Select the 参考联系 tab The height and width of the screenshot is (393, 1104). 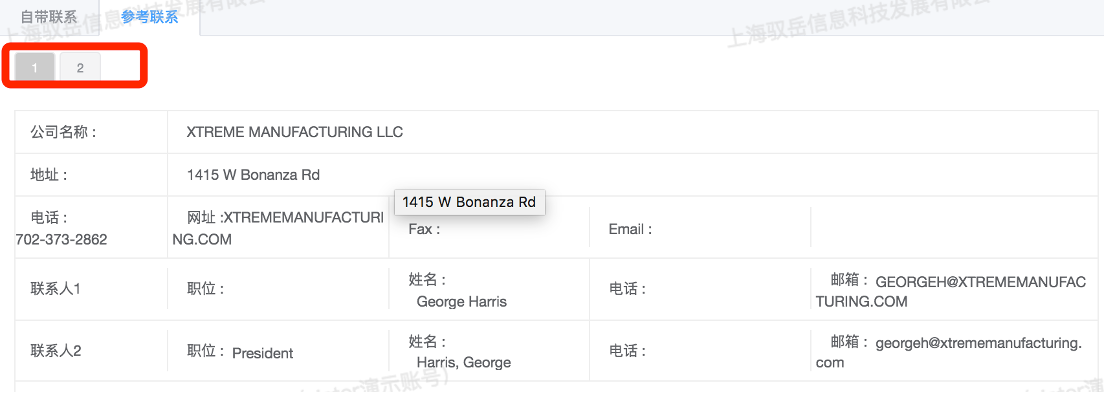149,17
